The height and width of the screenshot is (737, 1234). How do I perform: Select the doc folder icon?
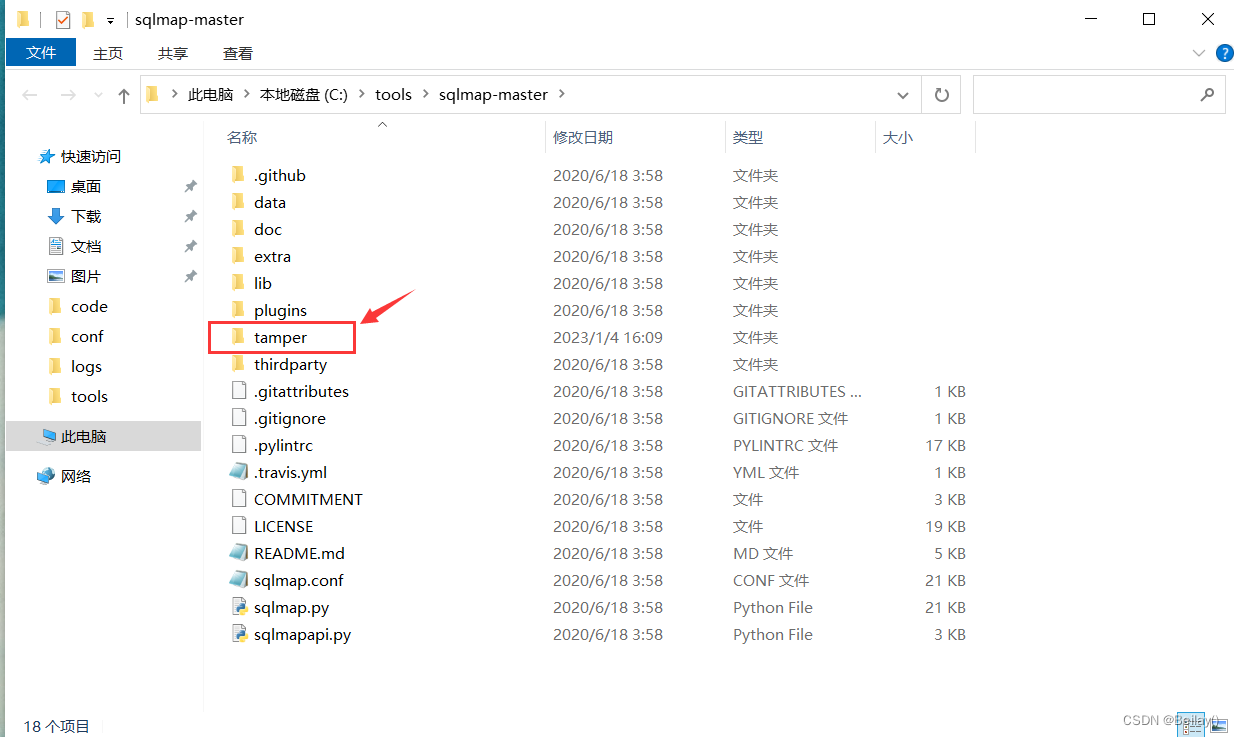pos(238,229)
